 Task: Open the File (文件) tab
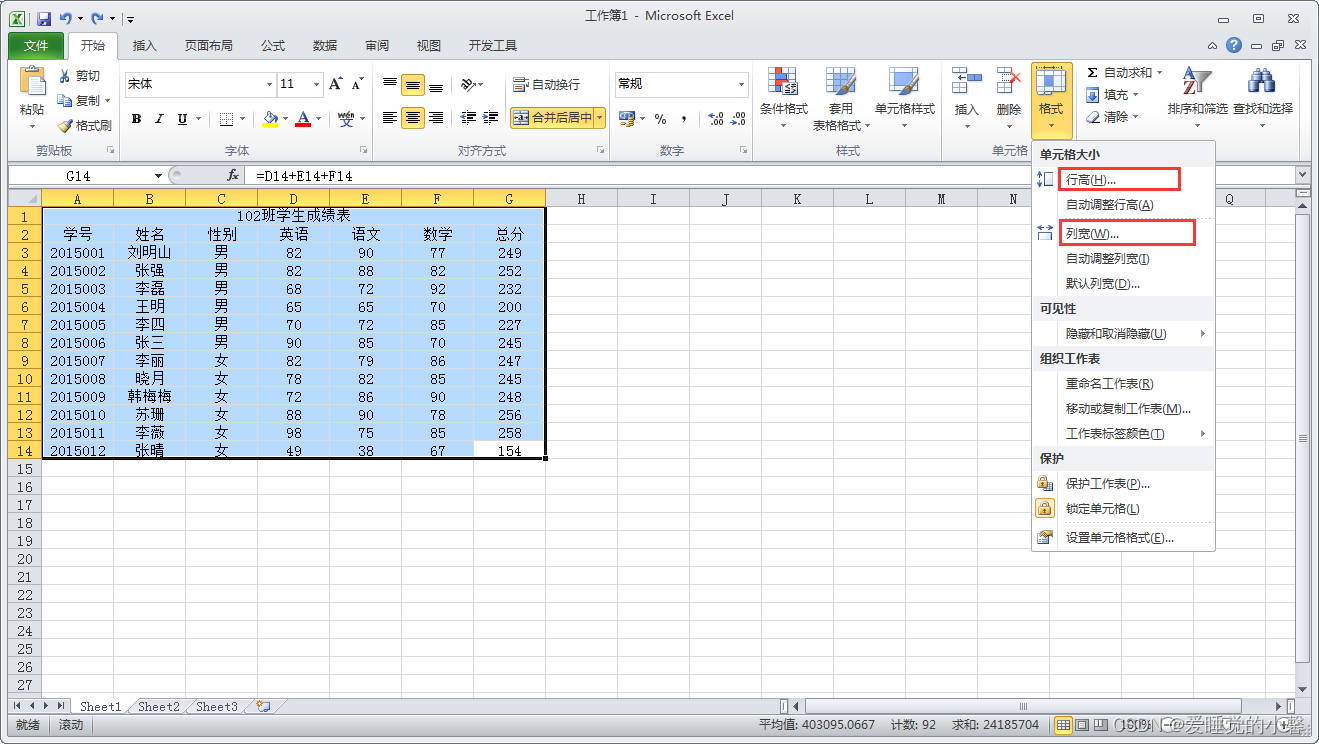click(x=36, y=46)
